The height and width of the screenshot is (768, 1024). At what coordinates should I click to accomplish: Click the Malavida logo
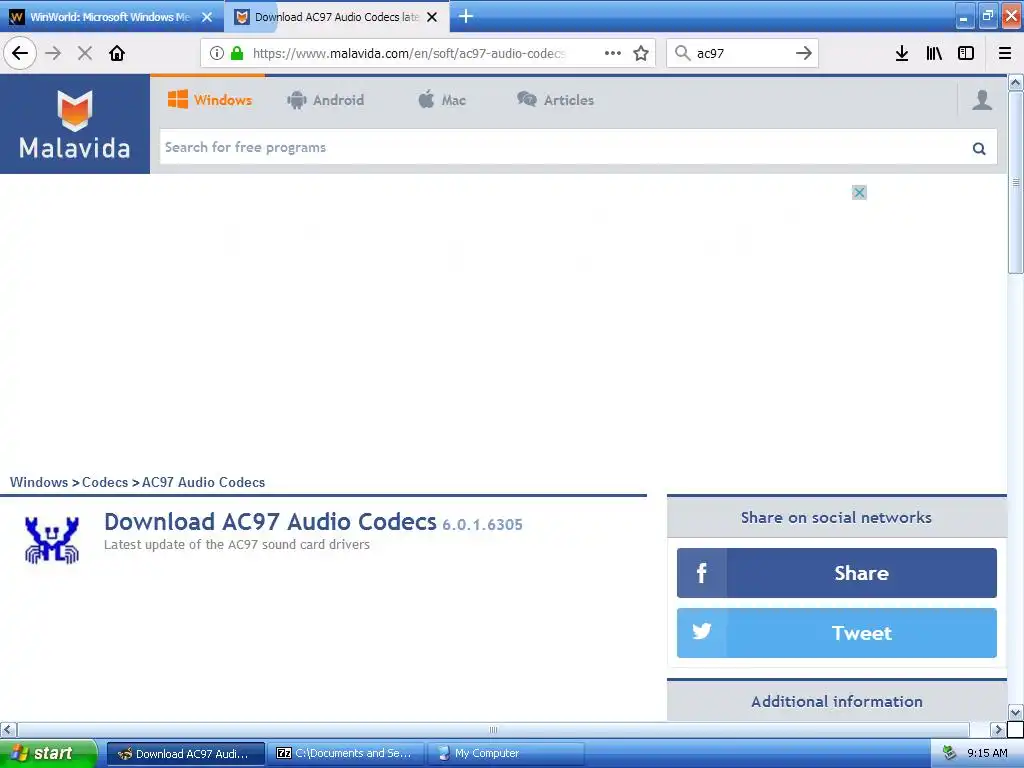pyautogui.click(x=75, y=124)
